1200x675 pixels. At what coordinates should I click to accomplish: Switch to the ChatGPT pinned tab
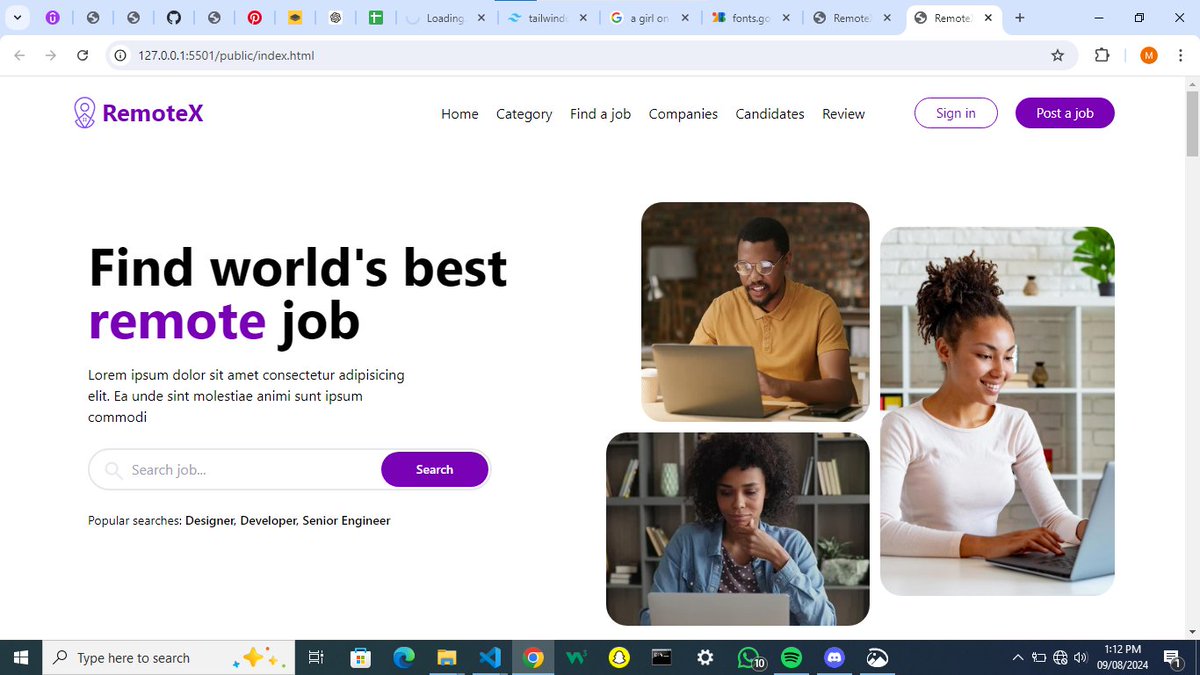pyautogui.click(x=336, y=18)
